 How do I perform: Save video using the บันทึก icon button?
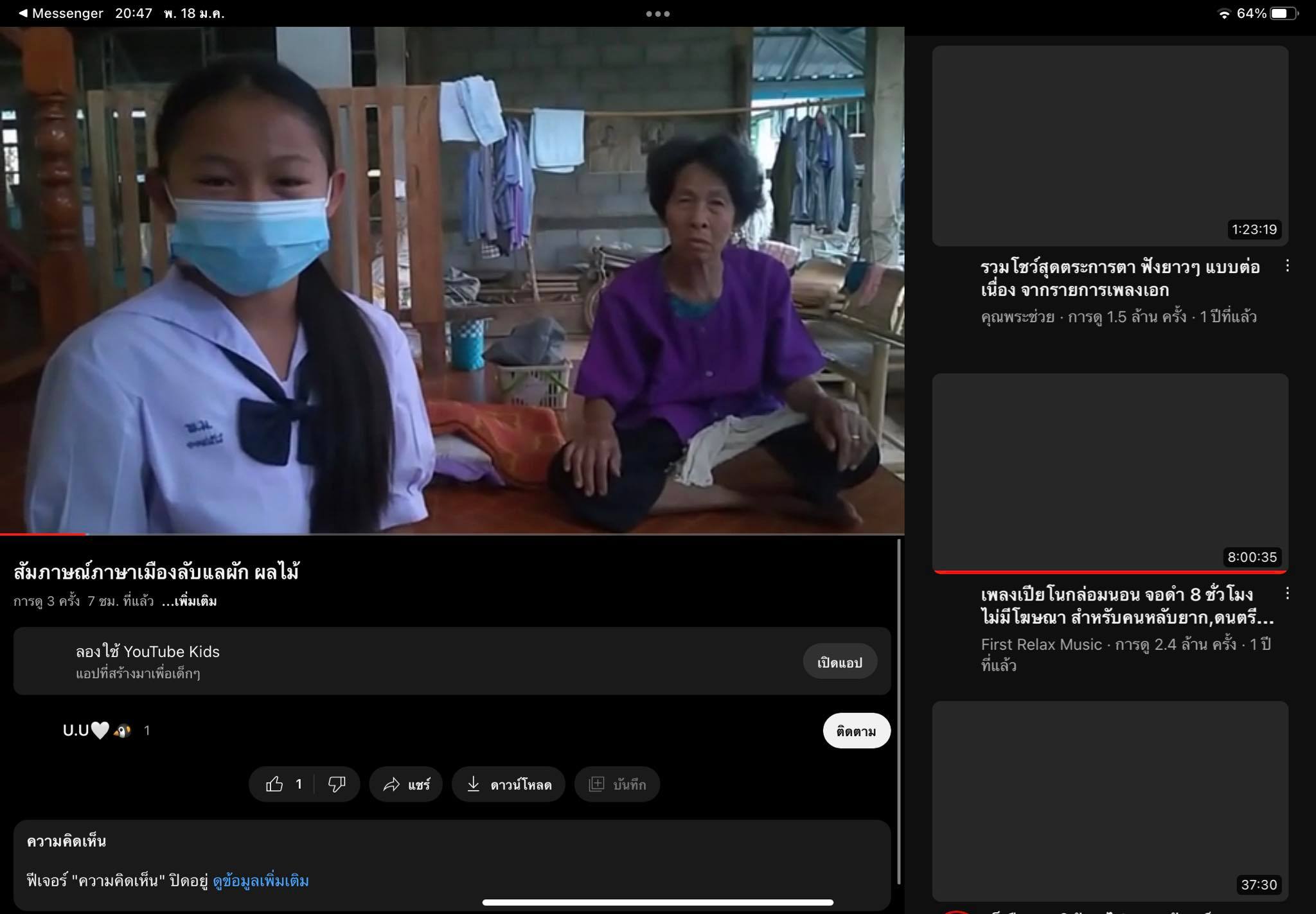pyautogui.click(x=617, y=784)
